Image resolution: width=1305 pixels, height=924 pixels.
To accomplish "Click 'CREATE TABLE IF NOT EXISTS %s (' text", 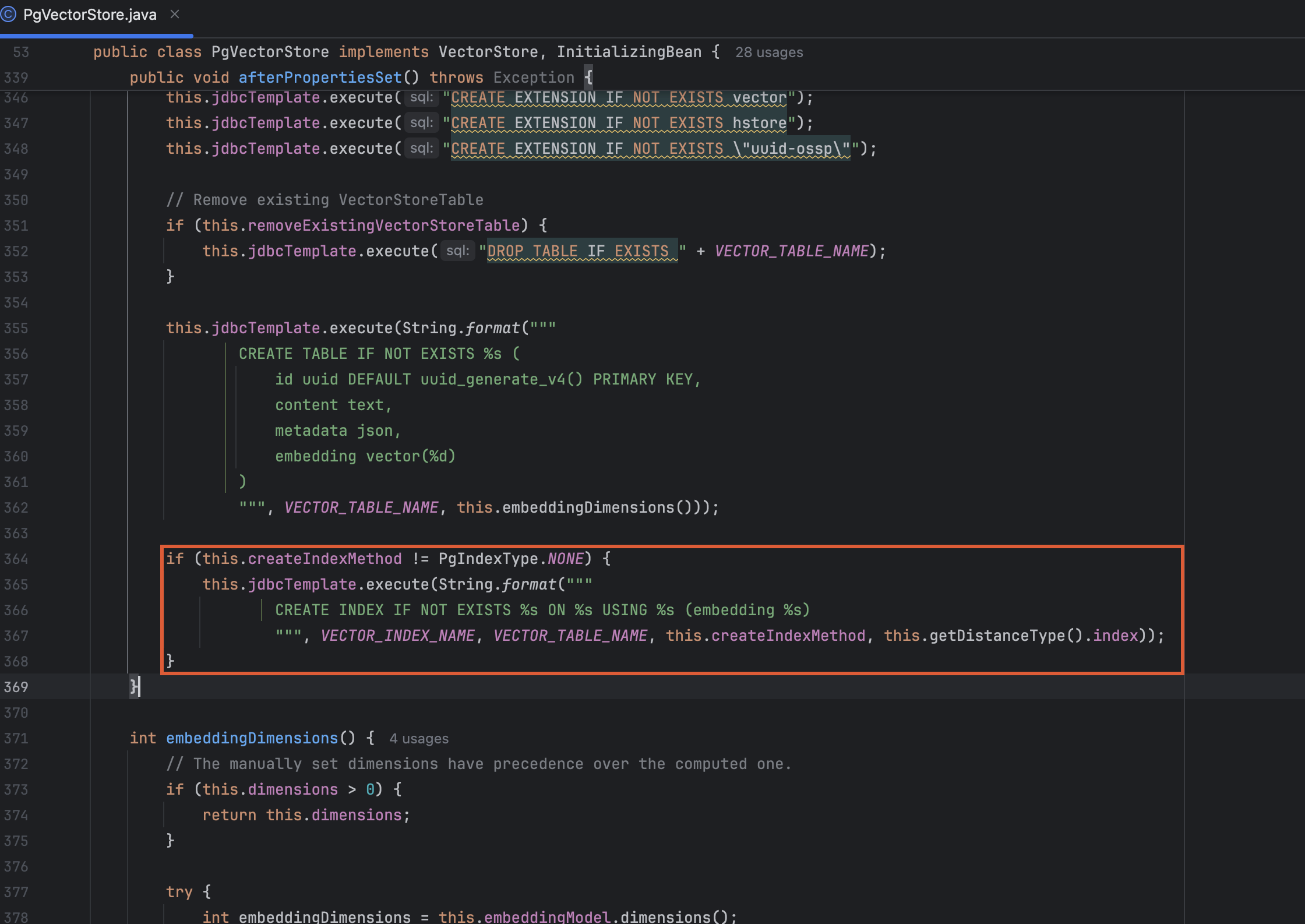I will (379, 354).
